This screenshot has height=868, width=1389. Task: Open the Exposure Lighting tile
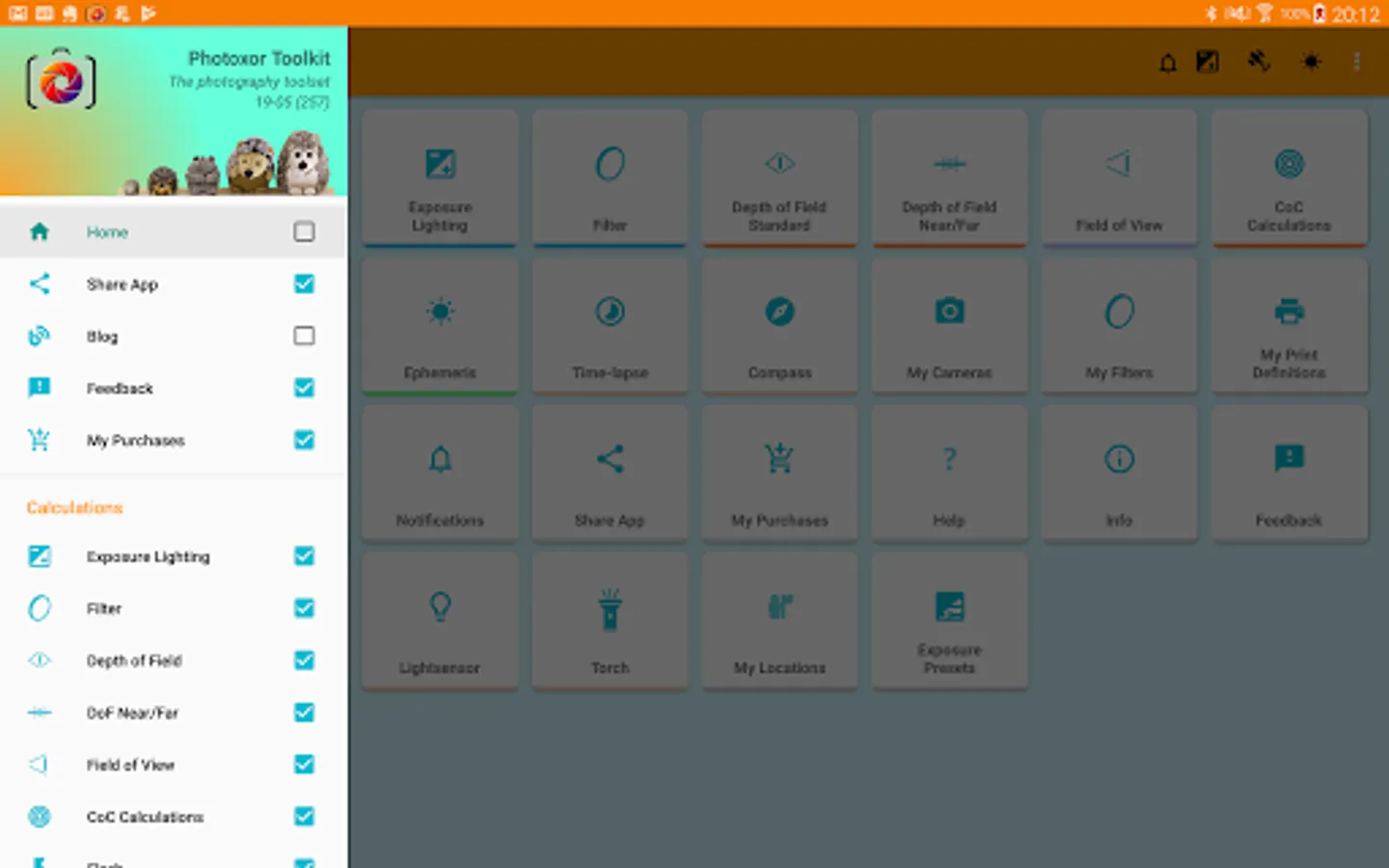pyautogui.click(x=440, y=178)
